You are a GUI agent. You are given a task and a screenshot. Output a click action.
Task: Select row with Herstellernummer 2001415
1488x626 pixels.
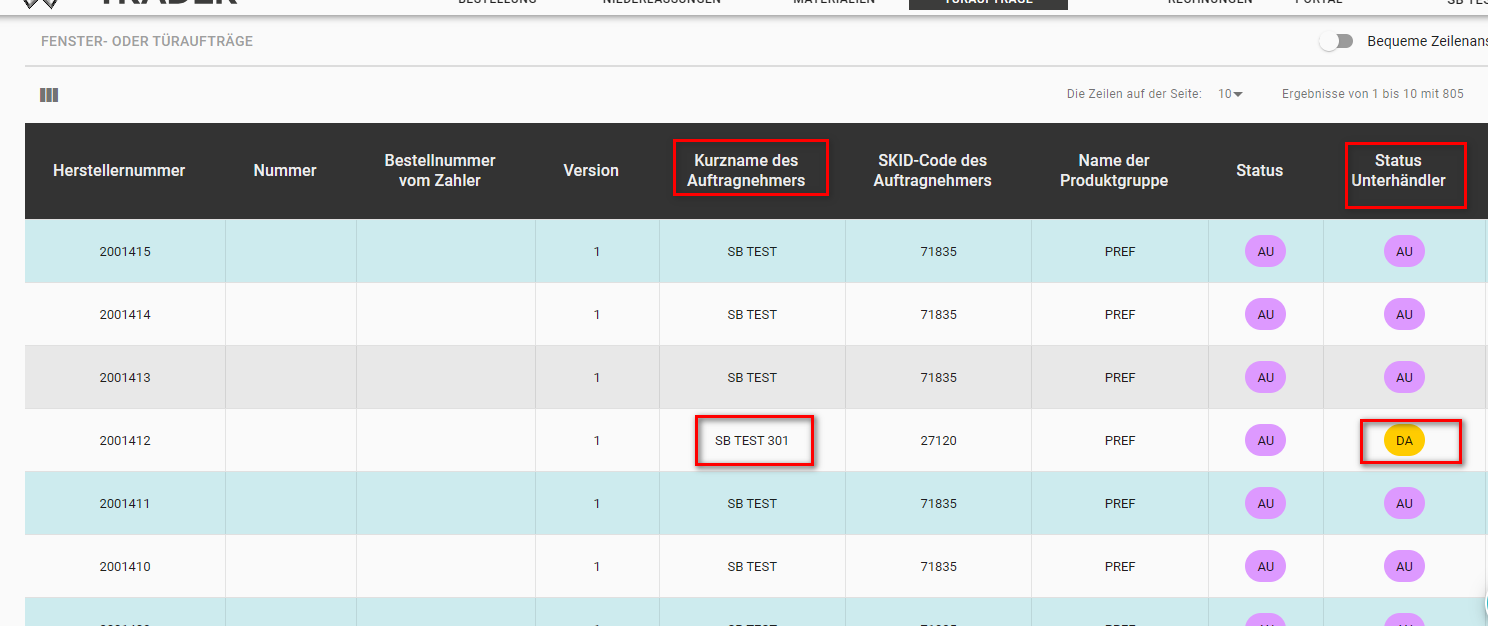[125, 252]
